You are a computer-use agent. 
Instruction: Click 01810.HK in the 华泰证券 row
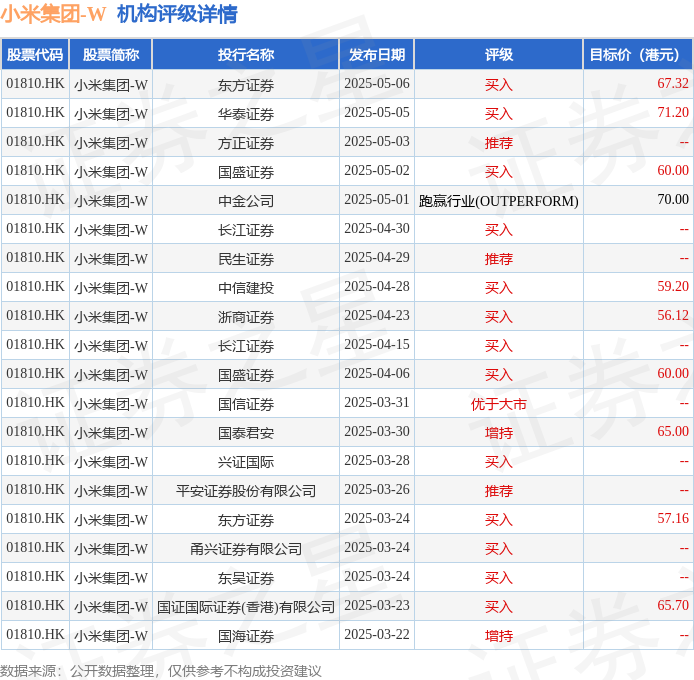pos(35,112)
